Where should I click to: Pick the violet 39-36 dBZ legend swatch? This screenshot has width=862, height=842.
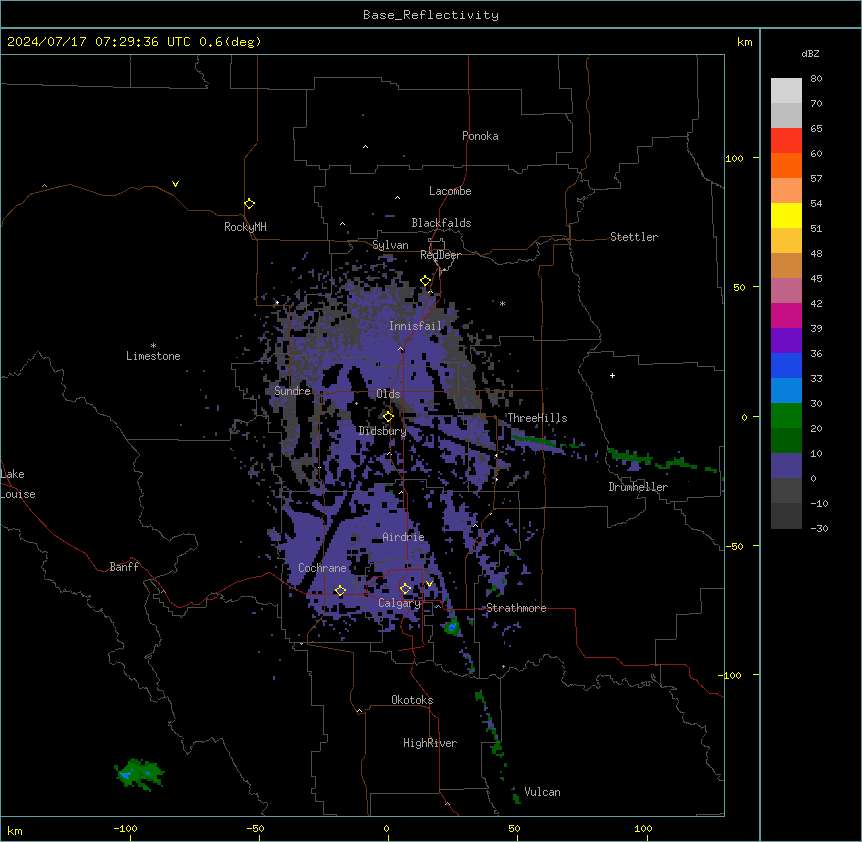[786, 341]
